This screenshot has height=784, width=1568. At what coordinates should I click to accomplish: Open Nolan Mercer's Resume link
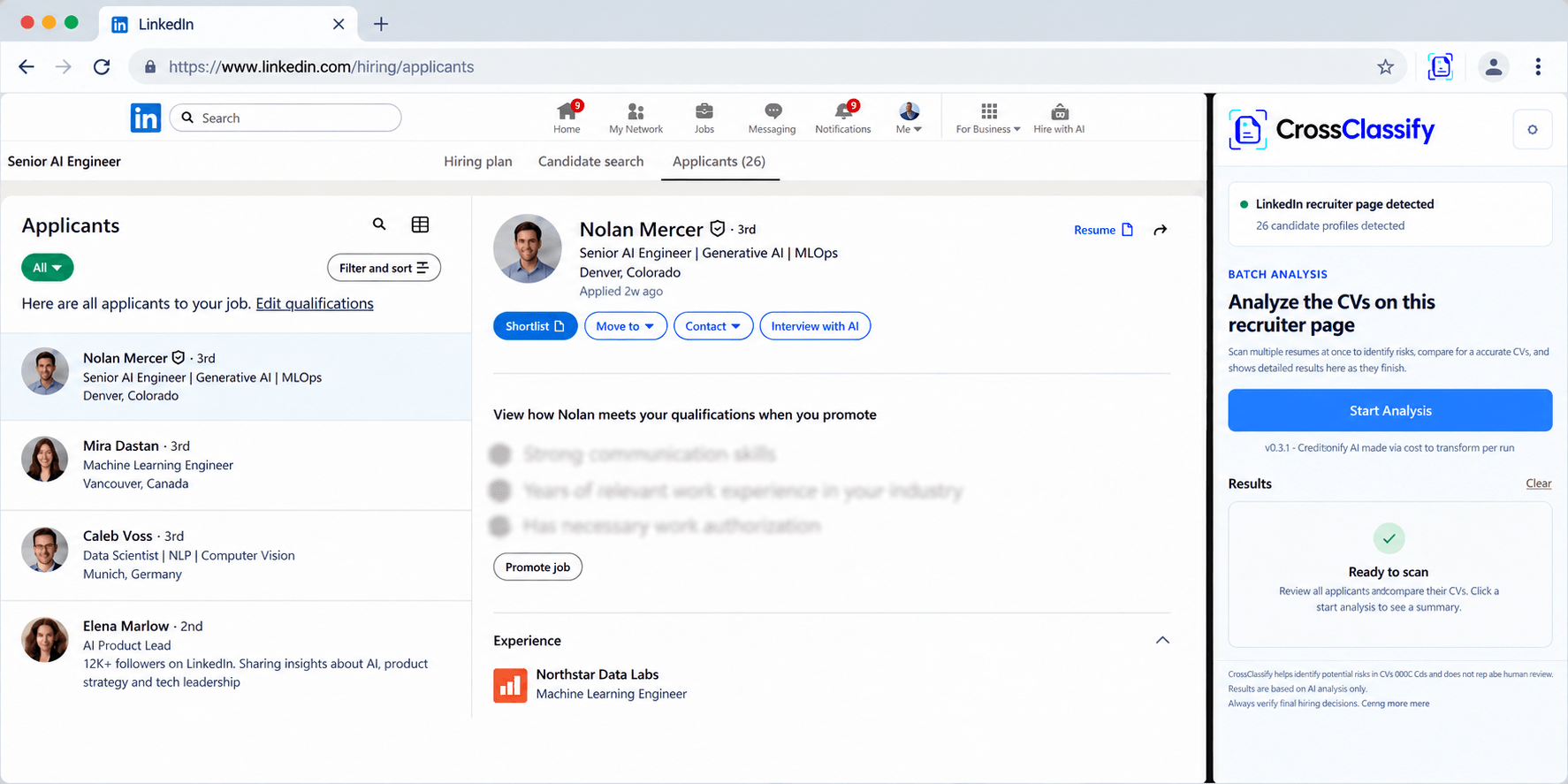pyautogui.click(x=1103, y=230)
